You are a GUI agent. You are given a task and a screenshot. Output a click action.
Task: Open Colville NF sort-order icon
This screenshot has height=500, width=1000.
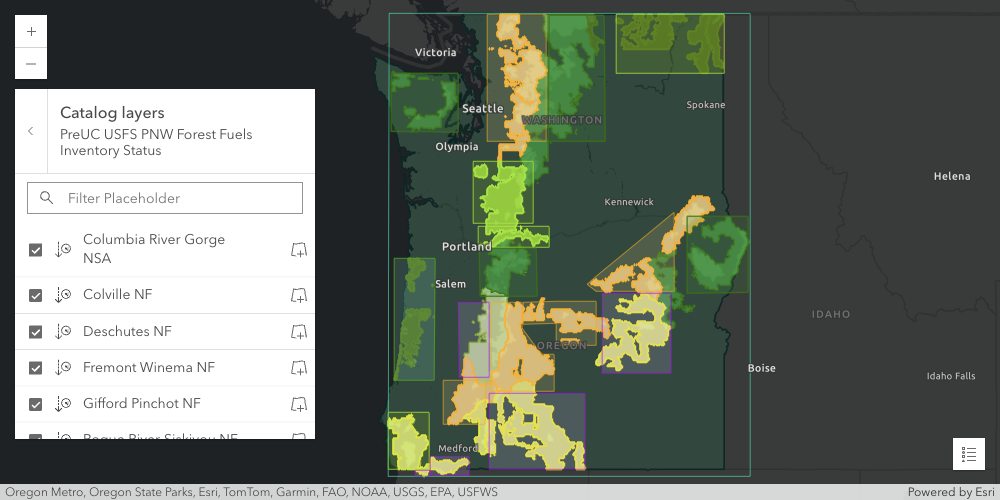tap(63, 295)
